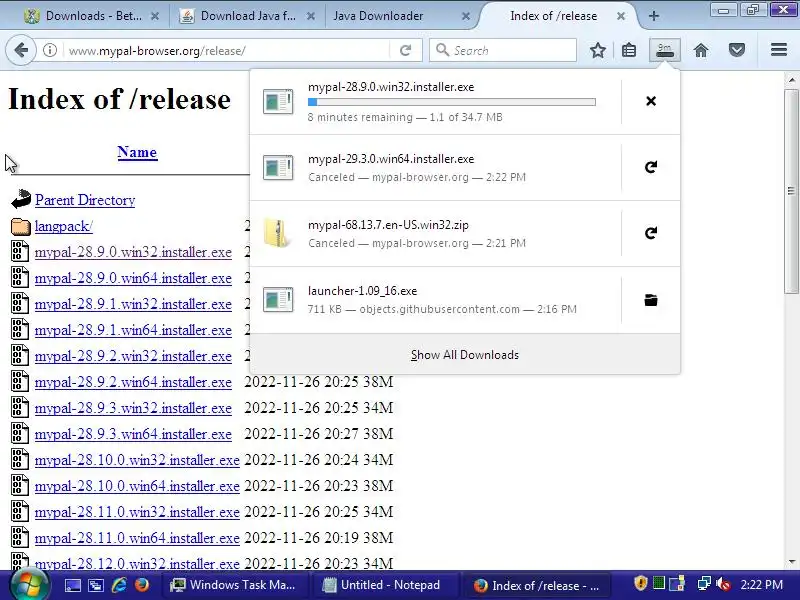Open the Pocket icon

pos(737,50)
